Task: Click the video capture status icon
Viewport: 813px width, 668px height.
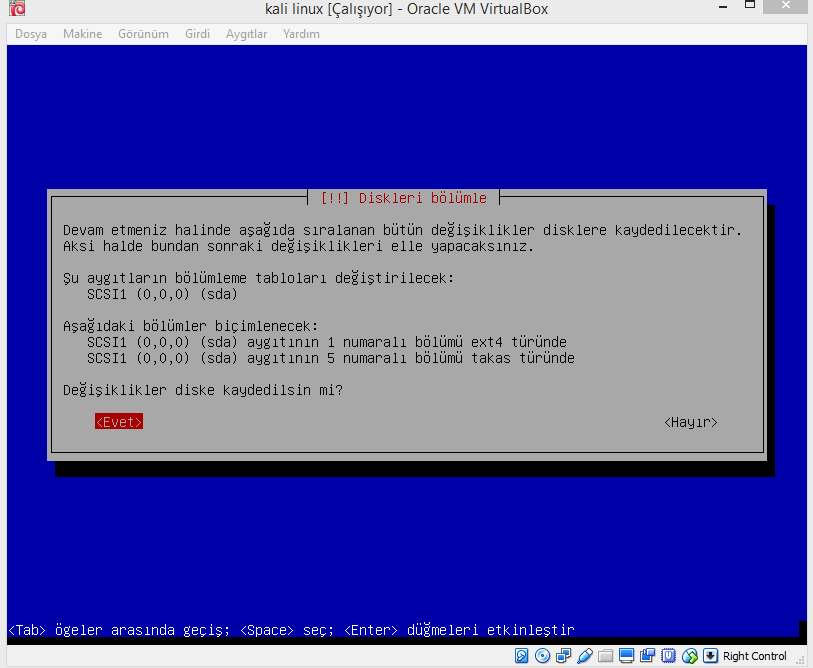Action: pyautogui.click(x=648, y=656)
